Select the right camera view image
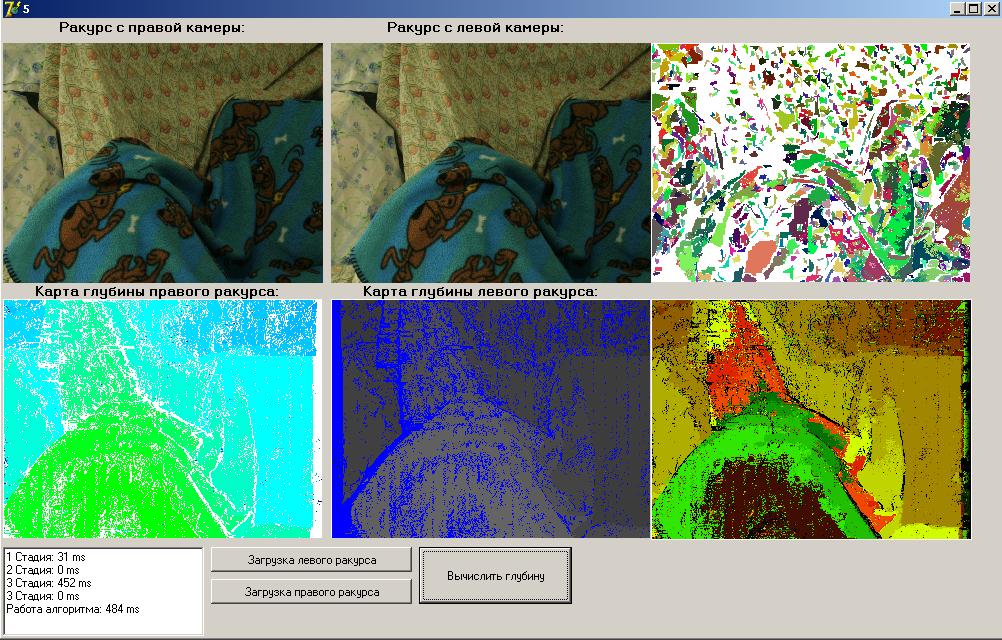The image size is (1002, 640). pos(162,163)
